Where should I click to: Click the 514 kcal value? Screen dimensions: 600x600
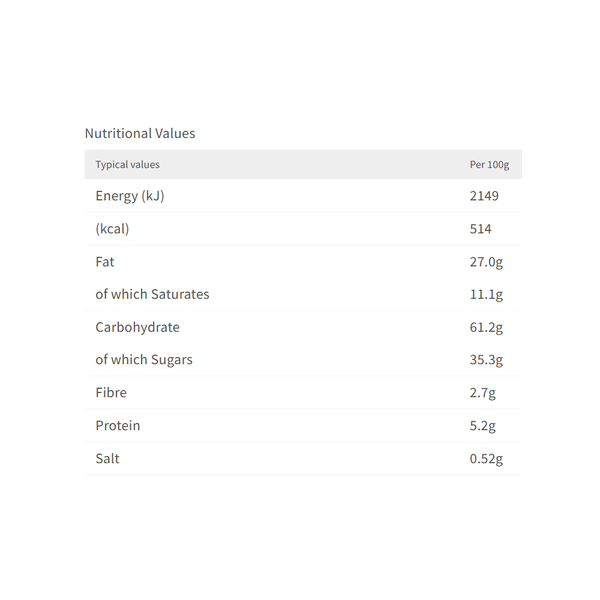coord(481,229)
